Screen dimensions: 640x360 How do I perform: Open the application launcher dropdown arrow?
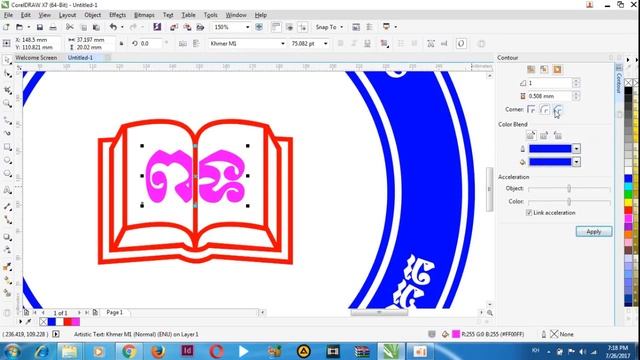point(396,27)
